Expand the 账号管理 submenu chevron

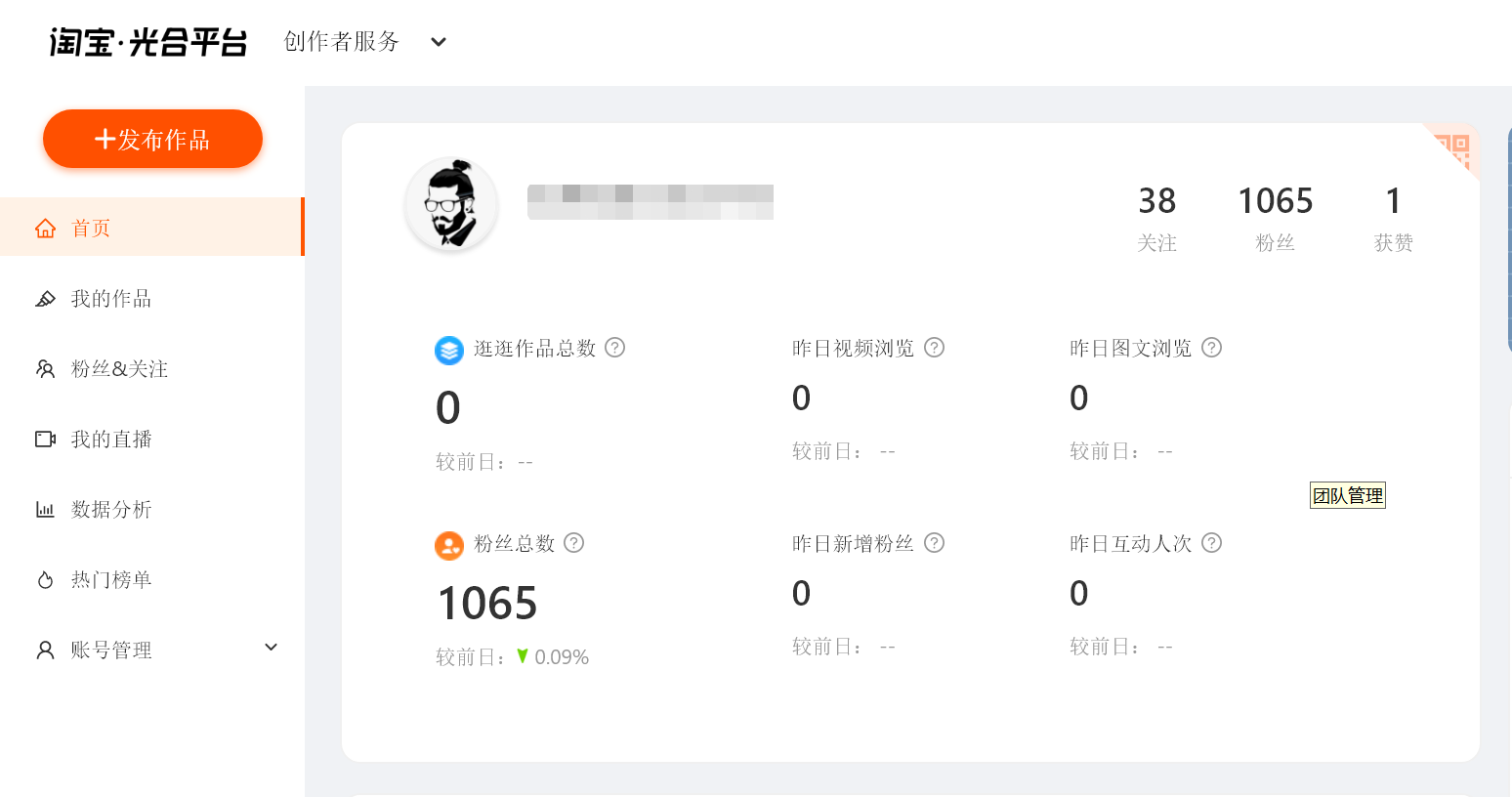tap(271, 647)
